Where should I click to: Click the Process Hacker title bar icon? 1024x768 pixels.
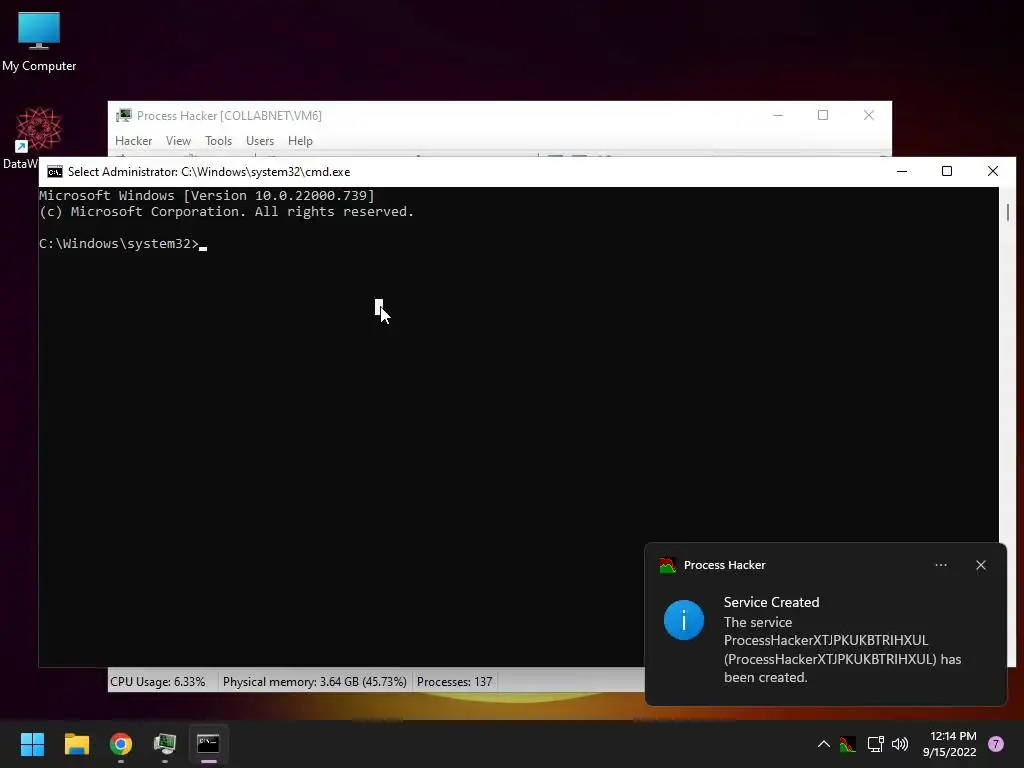click(x=123, y=116)
